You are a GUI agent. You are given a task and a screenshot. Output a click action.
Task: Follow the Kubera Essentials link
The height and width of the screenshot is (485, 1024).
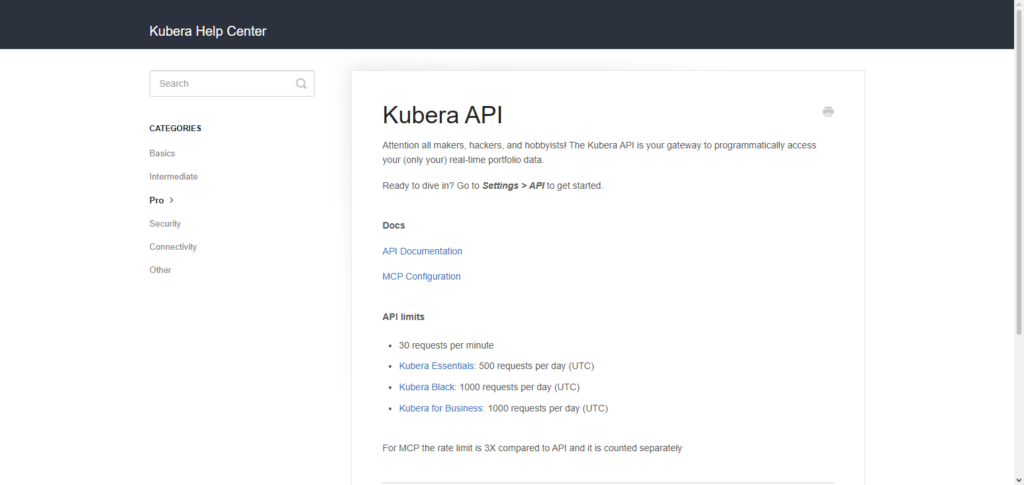coord(438,366)
